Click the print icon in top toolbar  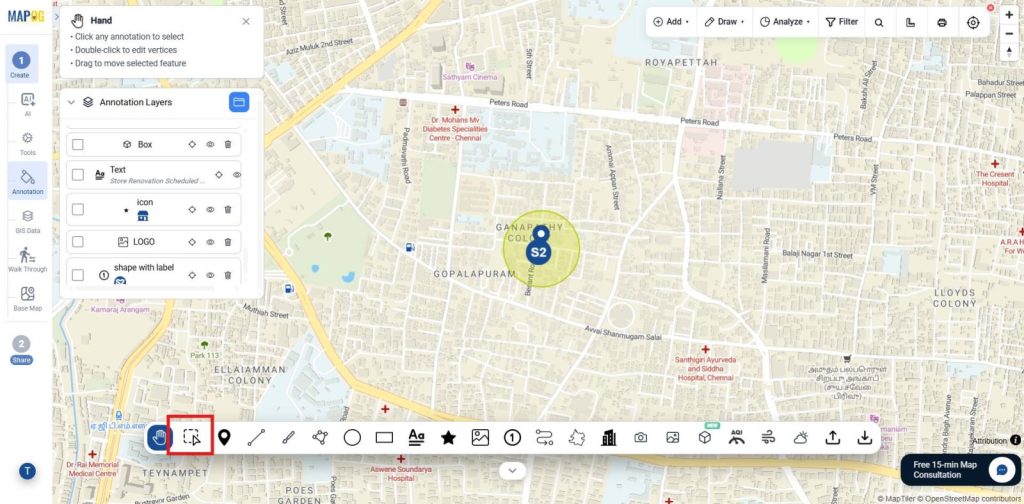point(942,22)
